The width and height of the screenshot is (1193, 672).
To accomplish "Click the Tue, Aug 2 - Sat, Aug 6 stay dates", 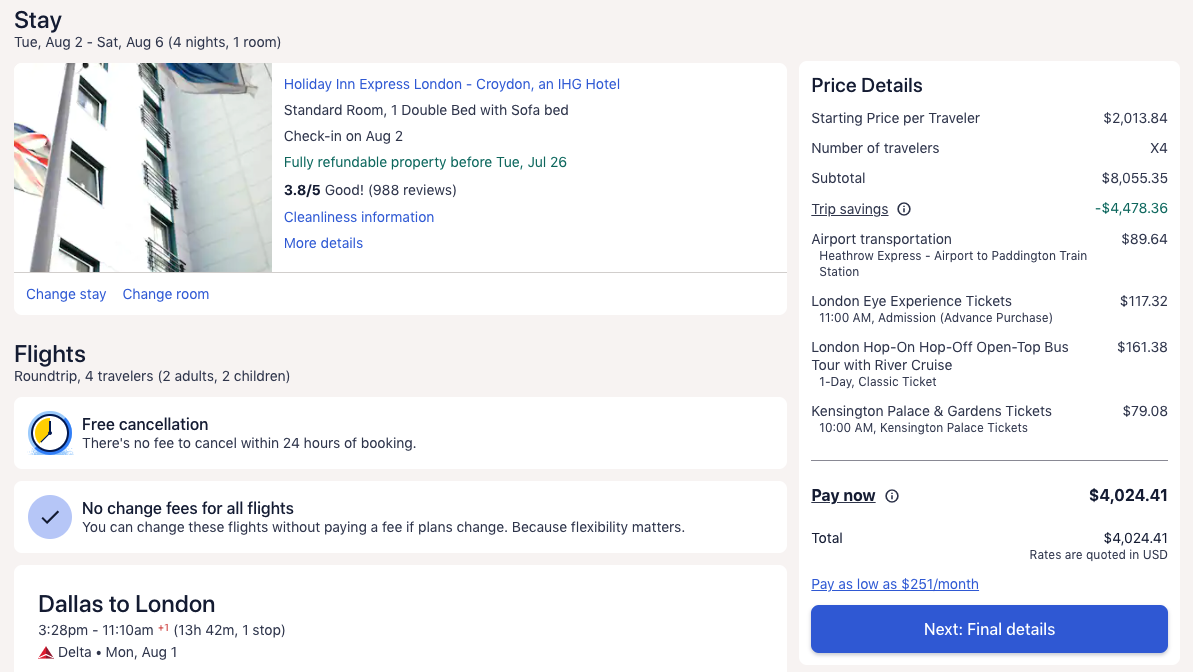I will pos(88,43).
